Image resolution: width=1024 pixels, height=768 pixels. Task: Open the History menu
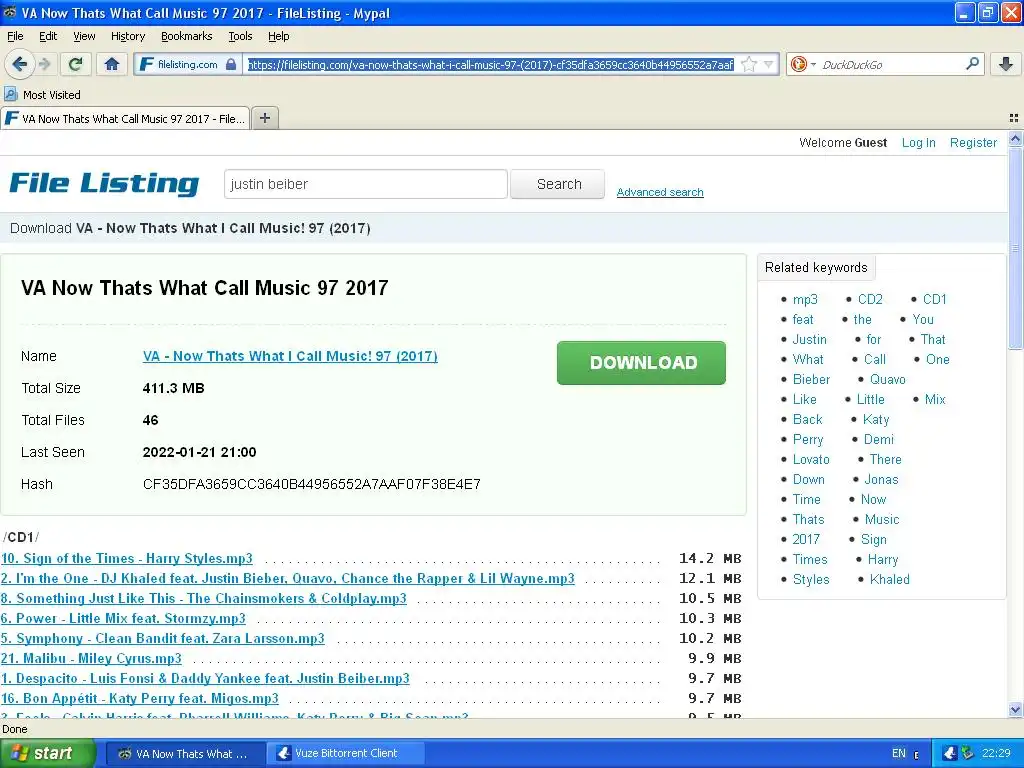(x=127, y=36)
